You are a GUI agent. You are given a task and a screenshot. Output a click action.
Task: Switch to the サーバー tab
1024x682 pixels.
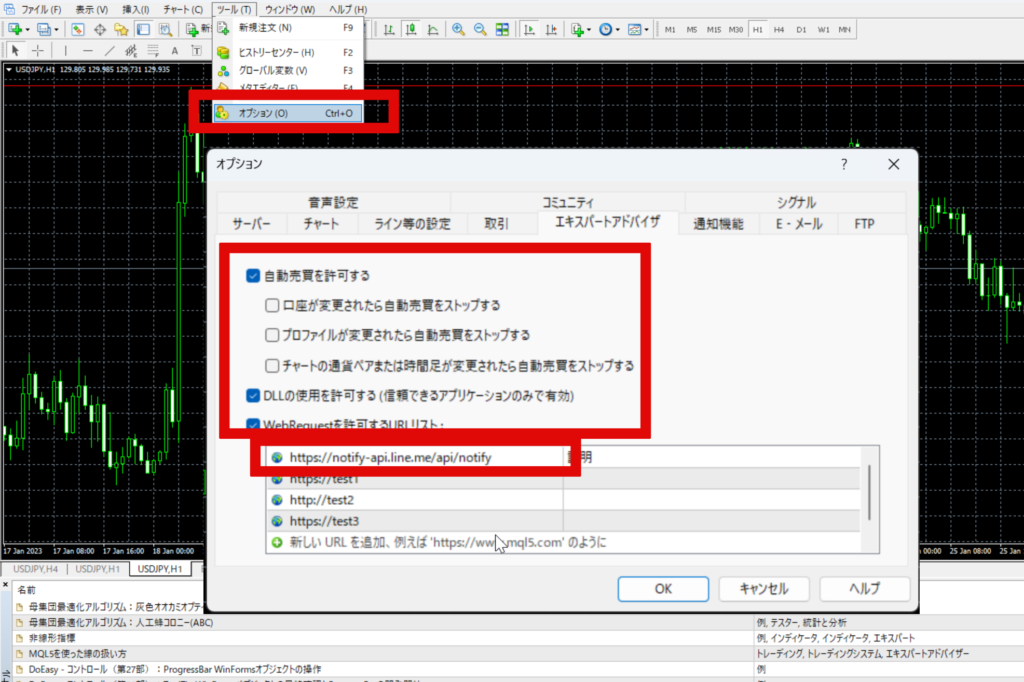[x=251, y=224]
